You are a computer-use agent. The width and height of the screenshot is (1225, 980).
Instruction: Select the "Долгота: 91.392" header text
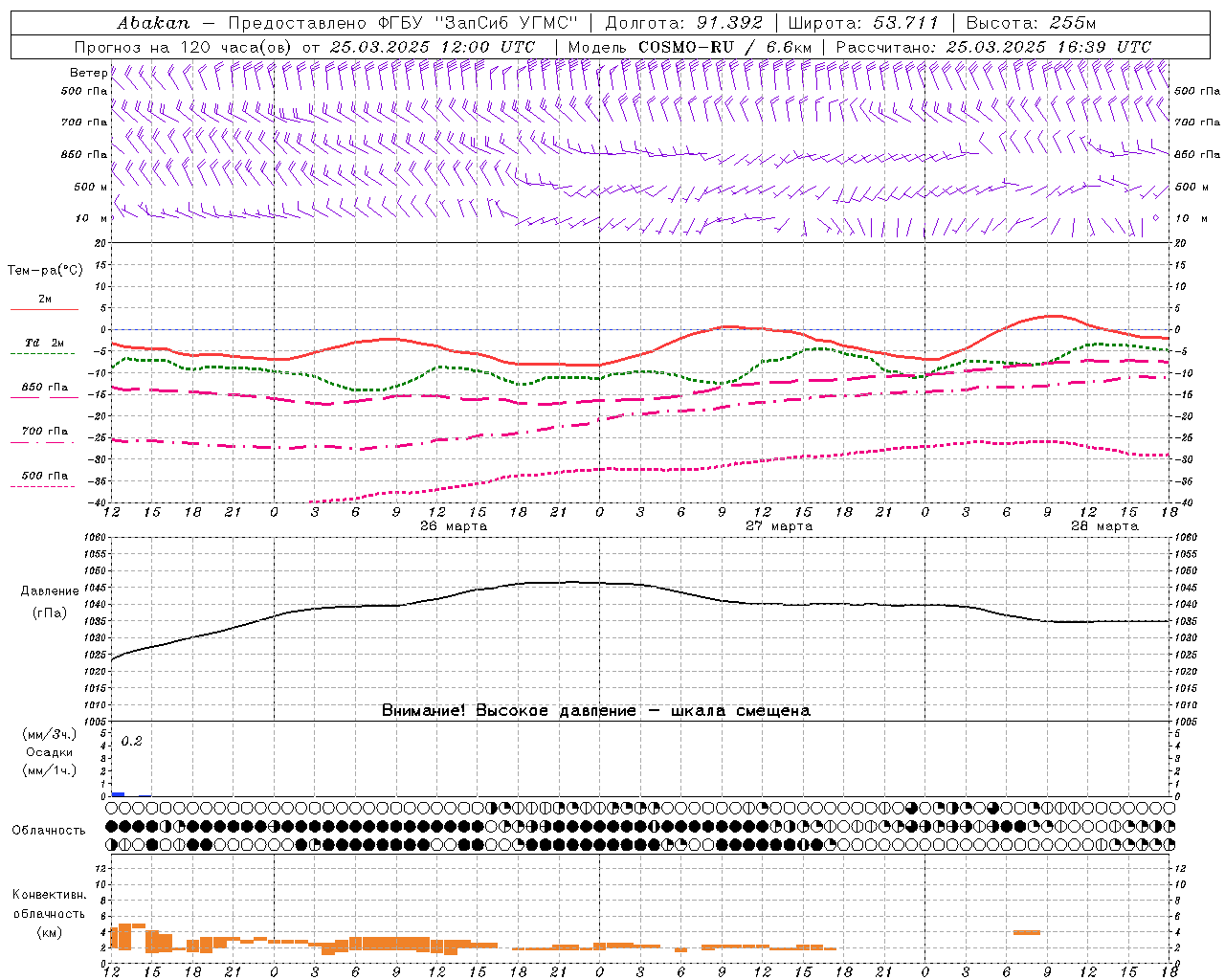click(684, 23)
